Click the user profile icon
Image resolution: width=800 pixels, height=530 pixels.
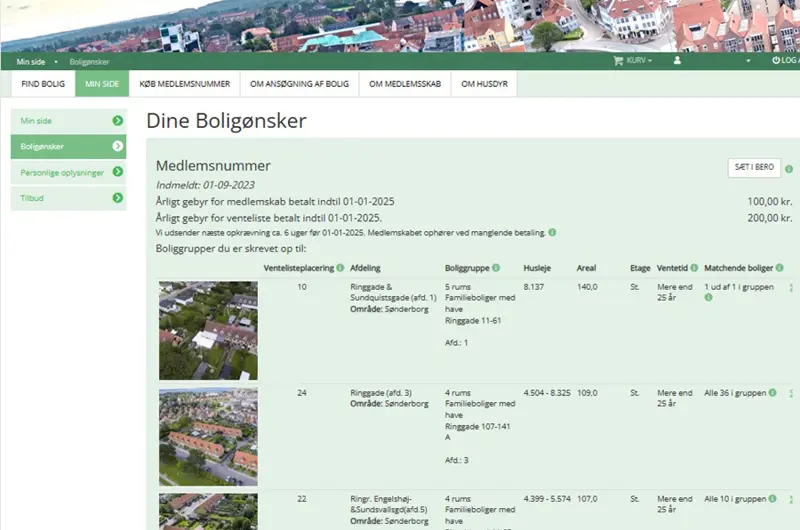tap(677, 61)
